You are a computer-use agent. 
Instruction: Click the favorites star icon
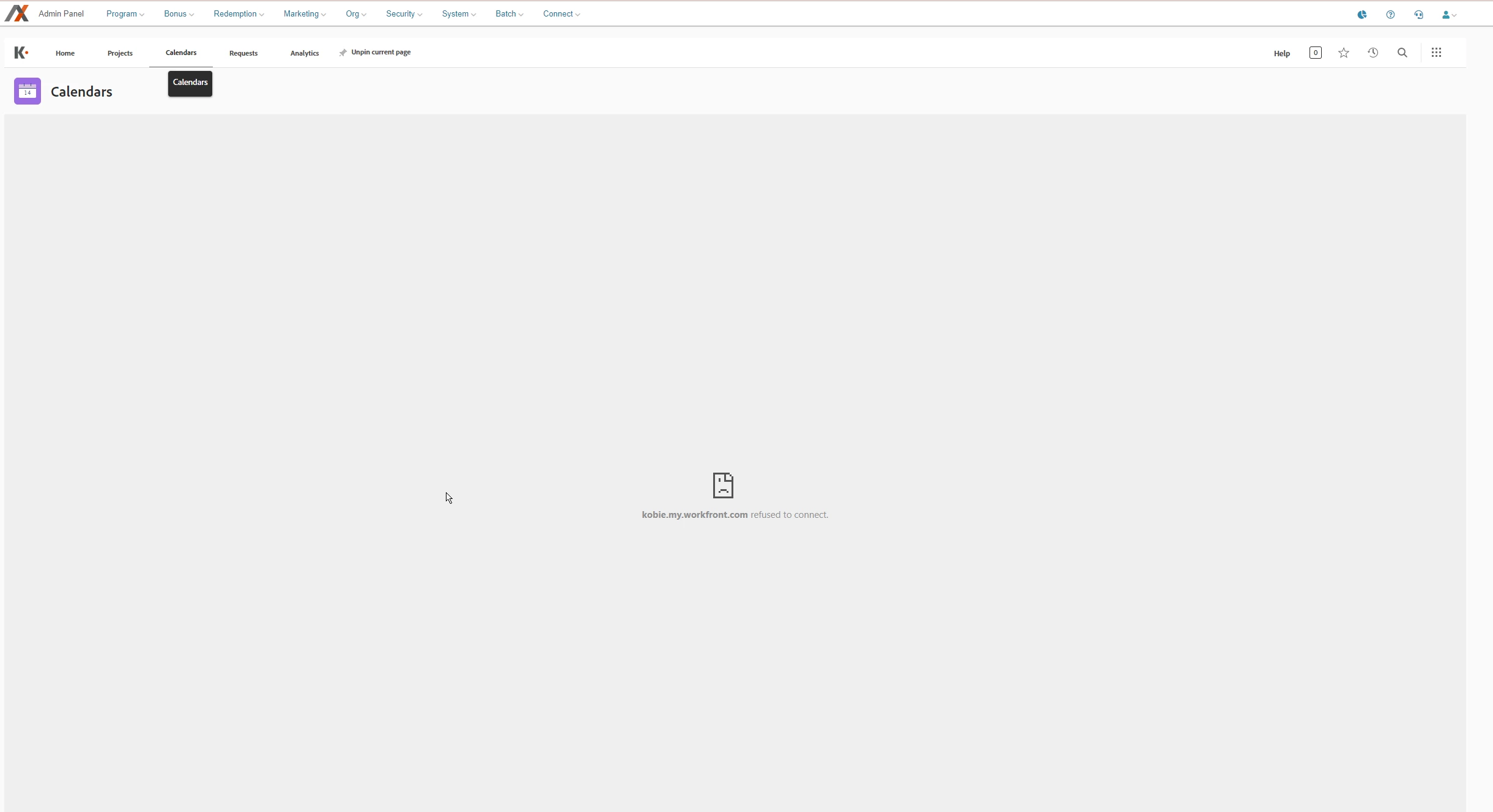click(1343, 53)
